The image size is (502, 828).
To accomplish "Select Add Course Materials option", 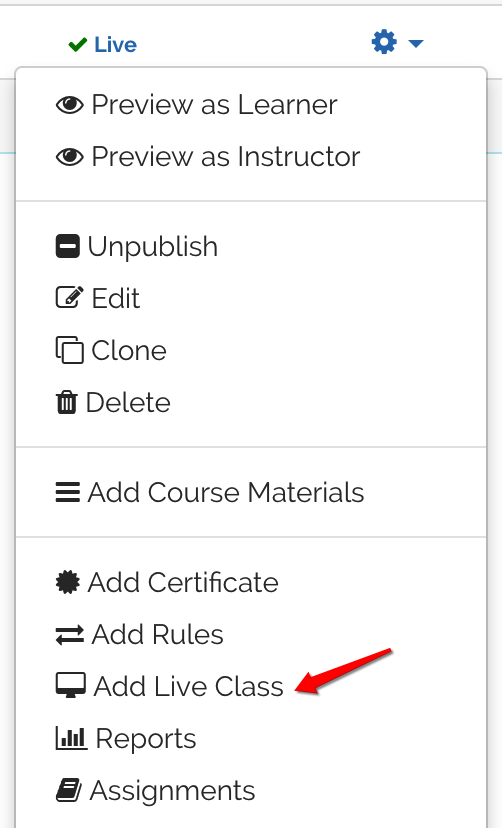I will [x=251, y=492].
